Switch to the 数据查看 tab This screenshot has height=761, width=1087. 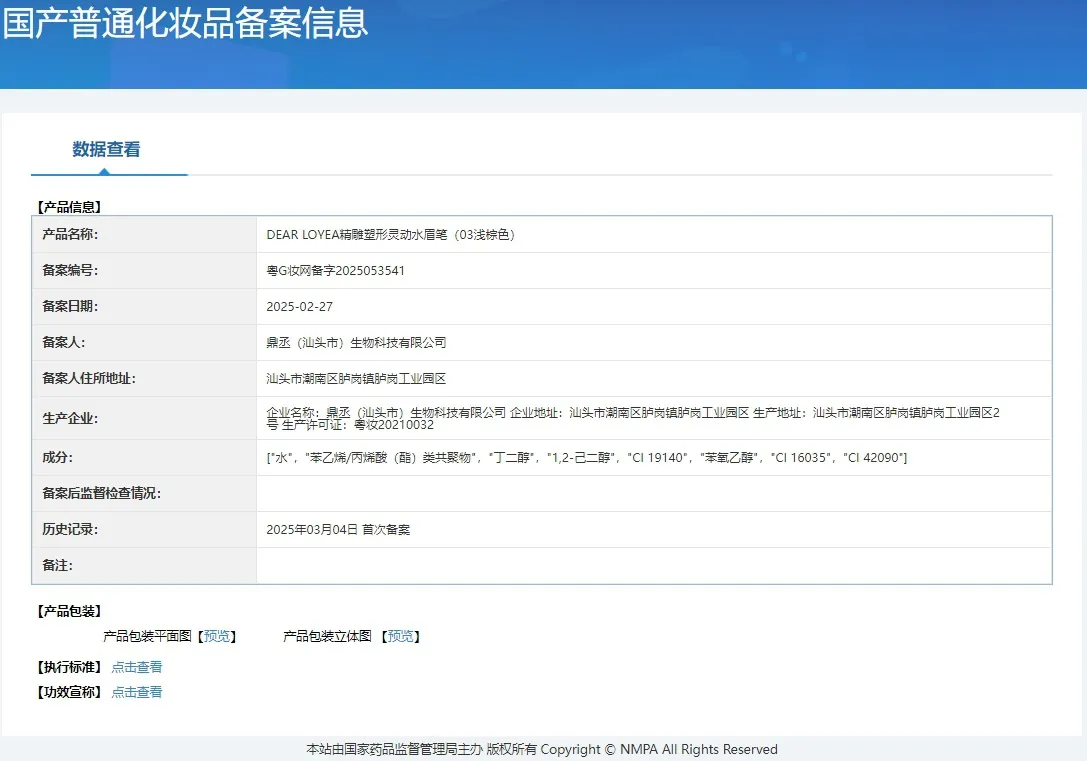106,149
